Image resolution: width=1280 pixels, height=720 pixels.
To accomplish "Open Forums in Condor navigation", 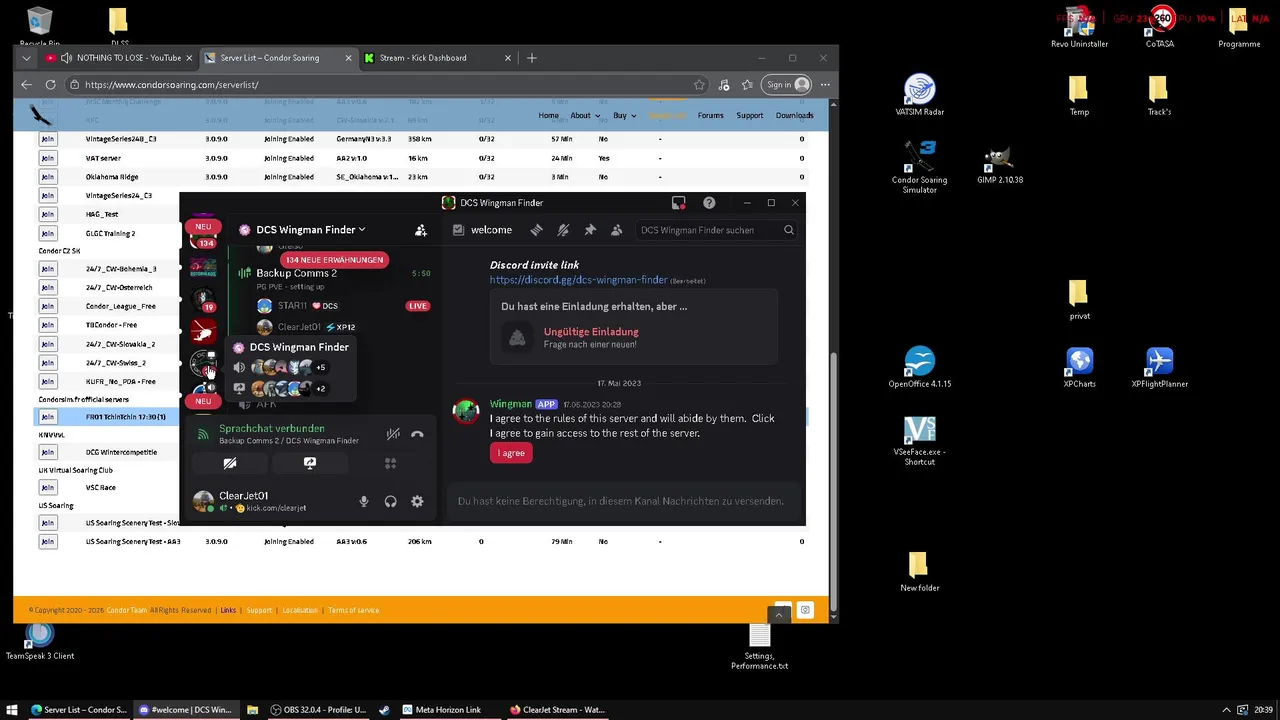I will tap(710, 115).
